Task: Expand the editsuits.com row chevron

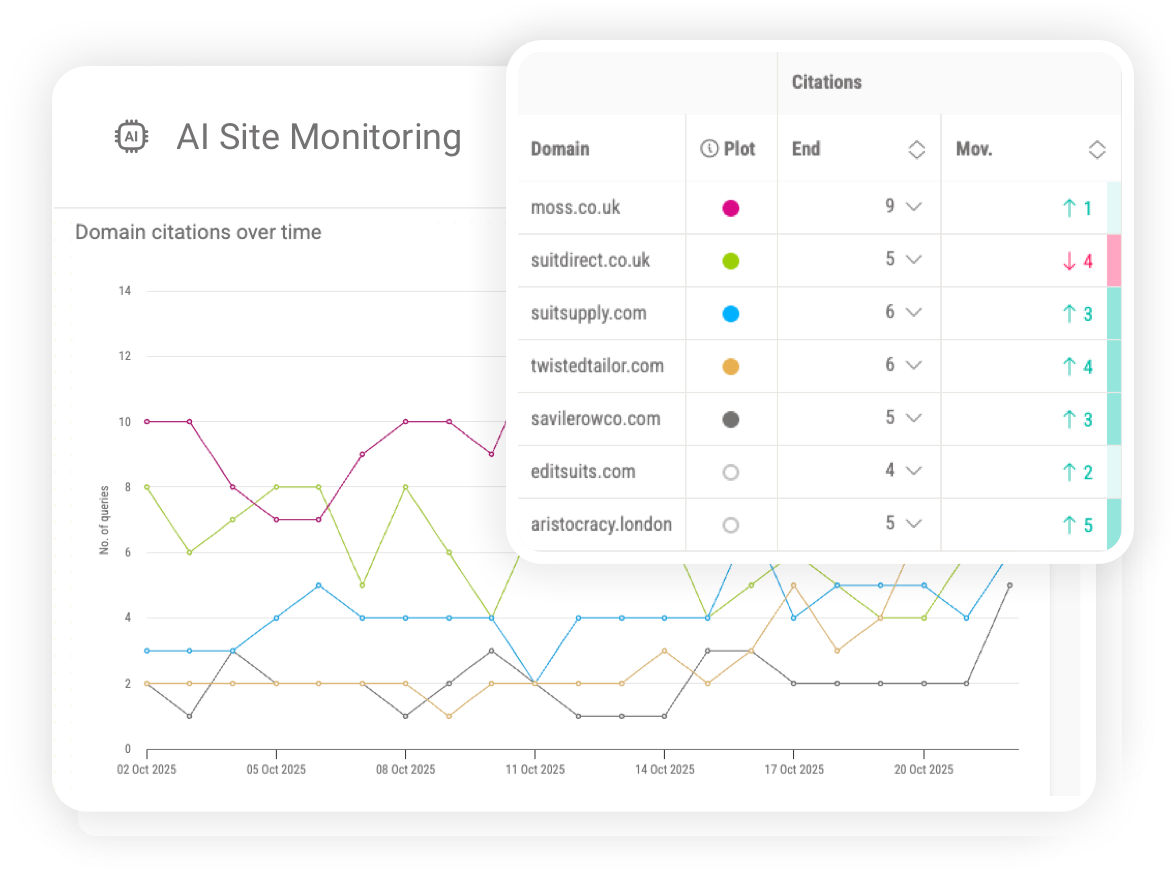Action: click(x=912, y=470)
